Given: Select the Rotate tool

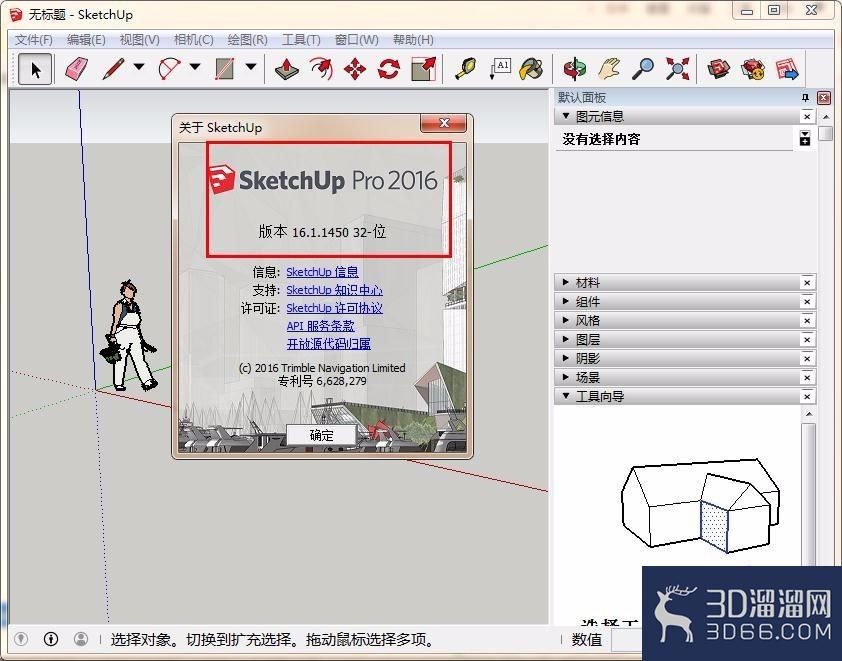Looking at the screenshot, I should [x=389, y=69].
